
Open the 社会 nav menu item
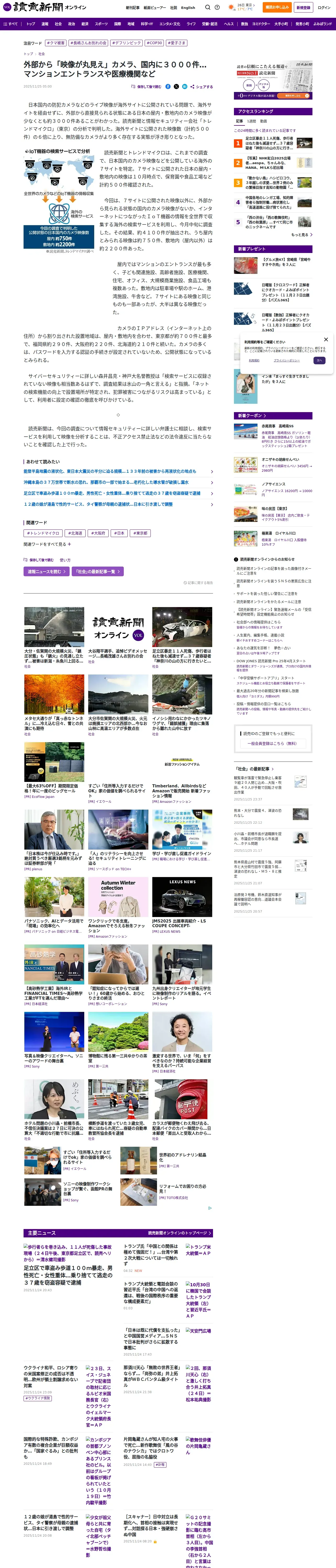coord(58,24)
